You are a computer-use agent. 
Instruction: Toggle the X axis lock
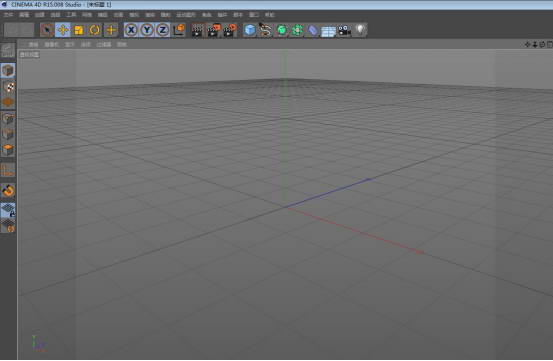click(131, 30)
